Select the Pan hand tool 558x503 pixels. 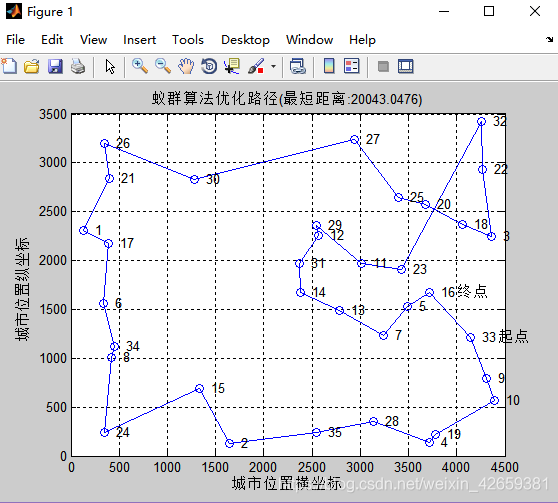(186, 66)
